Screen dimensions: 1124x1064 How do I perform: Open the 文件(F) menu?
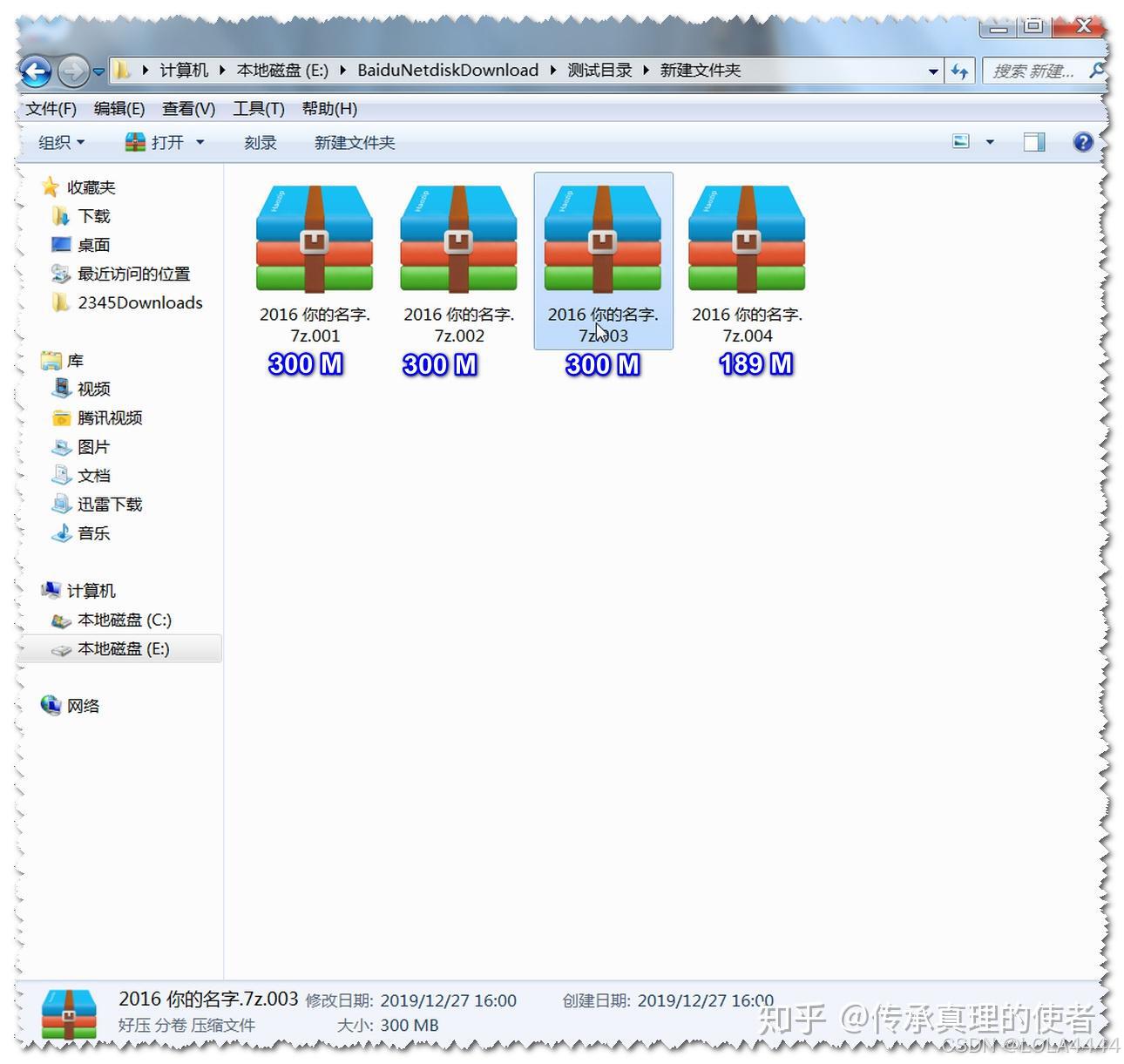[x=51, y=109]
